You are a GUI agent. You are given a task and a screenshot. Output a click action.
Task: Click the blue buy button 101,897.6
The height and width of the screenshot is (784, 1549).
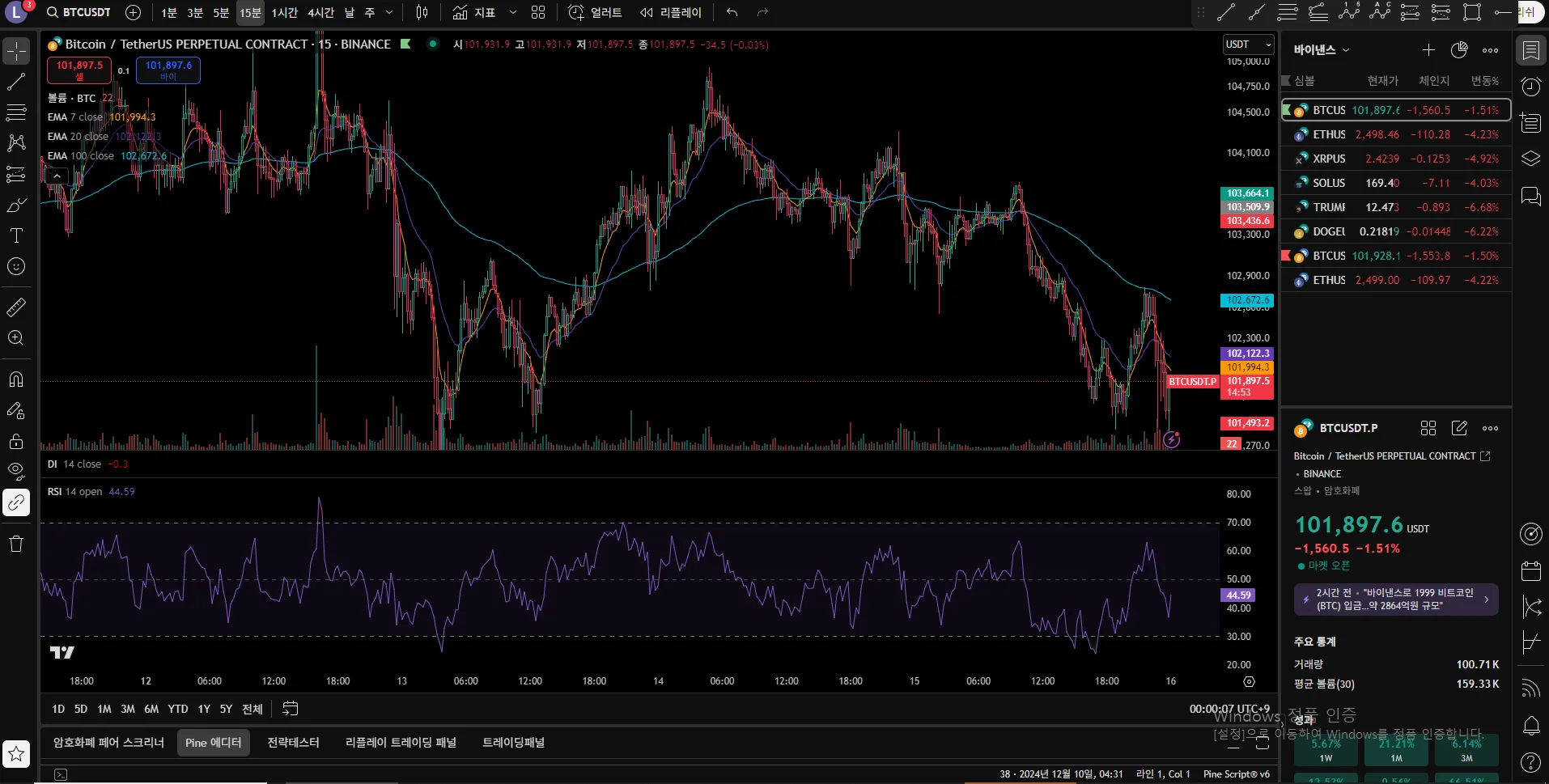coord(168,70)
